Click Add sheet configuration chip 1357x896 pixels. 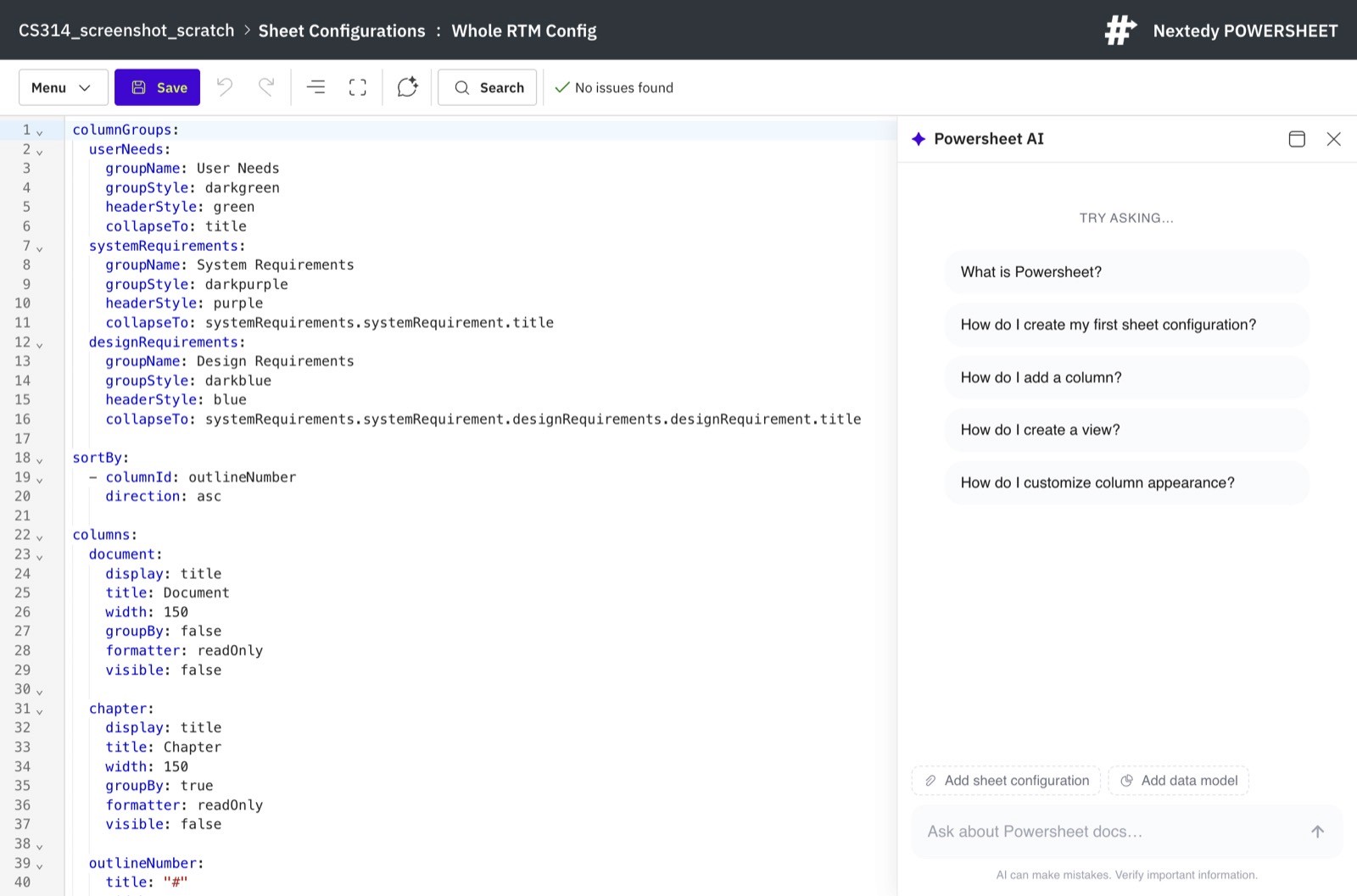pos(1006,781)
